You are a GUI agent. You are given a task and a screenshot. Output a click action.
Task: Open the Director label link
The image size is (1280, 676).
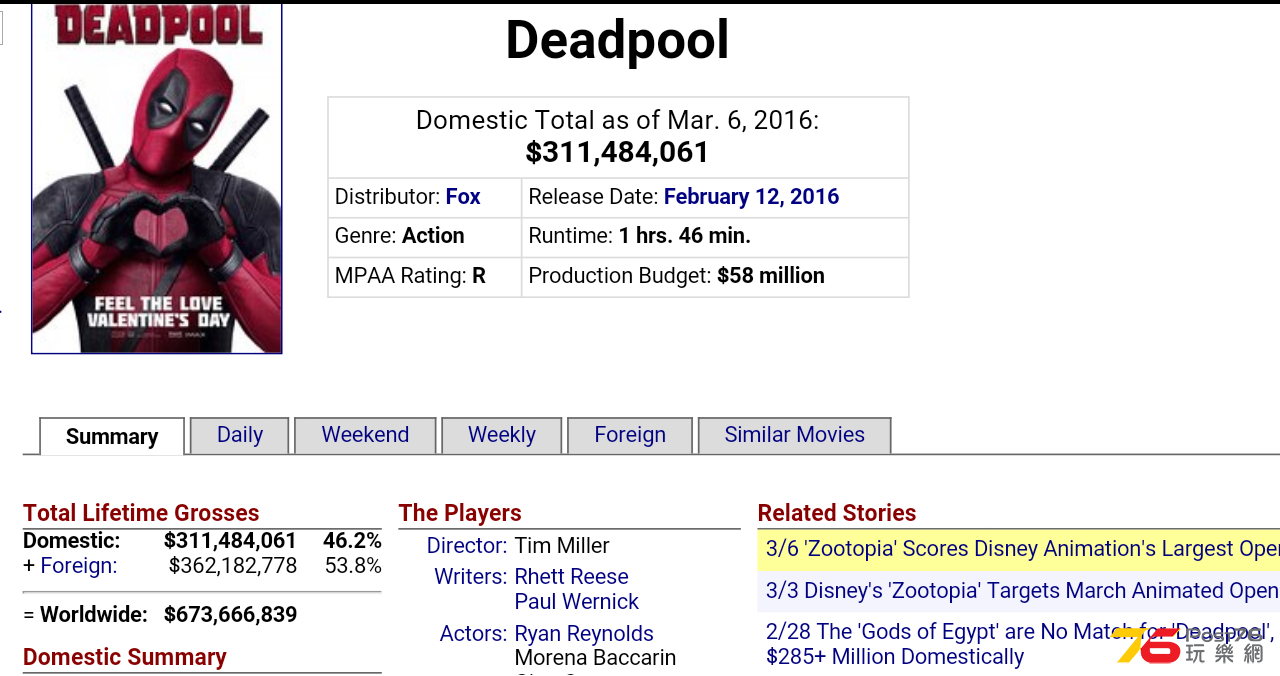(x=467, y=546)
